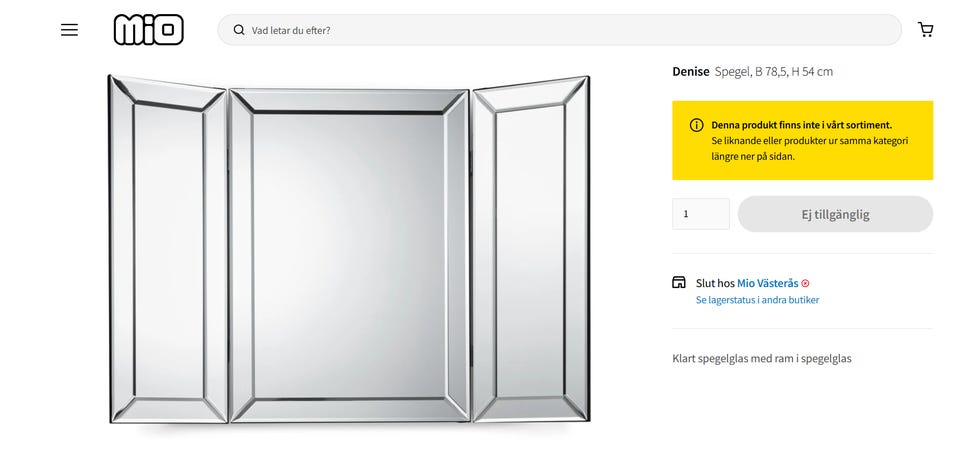The image size is (960, 451).
Task: Click 'Denna produkt finns inte' notice text
Action: click(x=787, y=125)
